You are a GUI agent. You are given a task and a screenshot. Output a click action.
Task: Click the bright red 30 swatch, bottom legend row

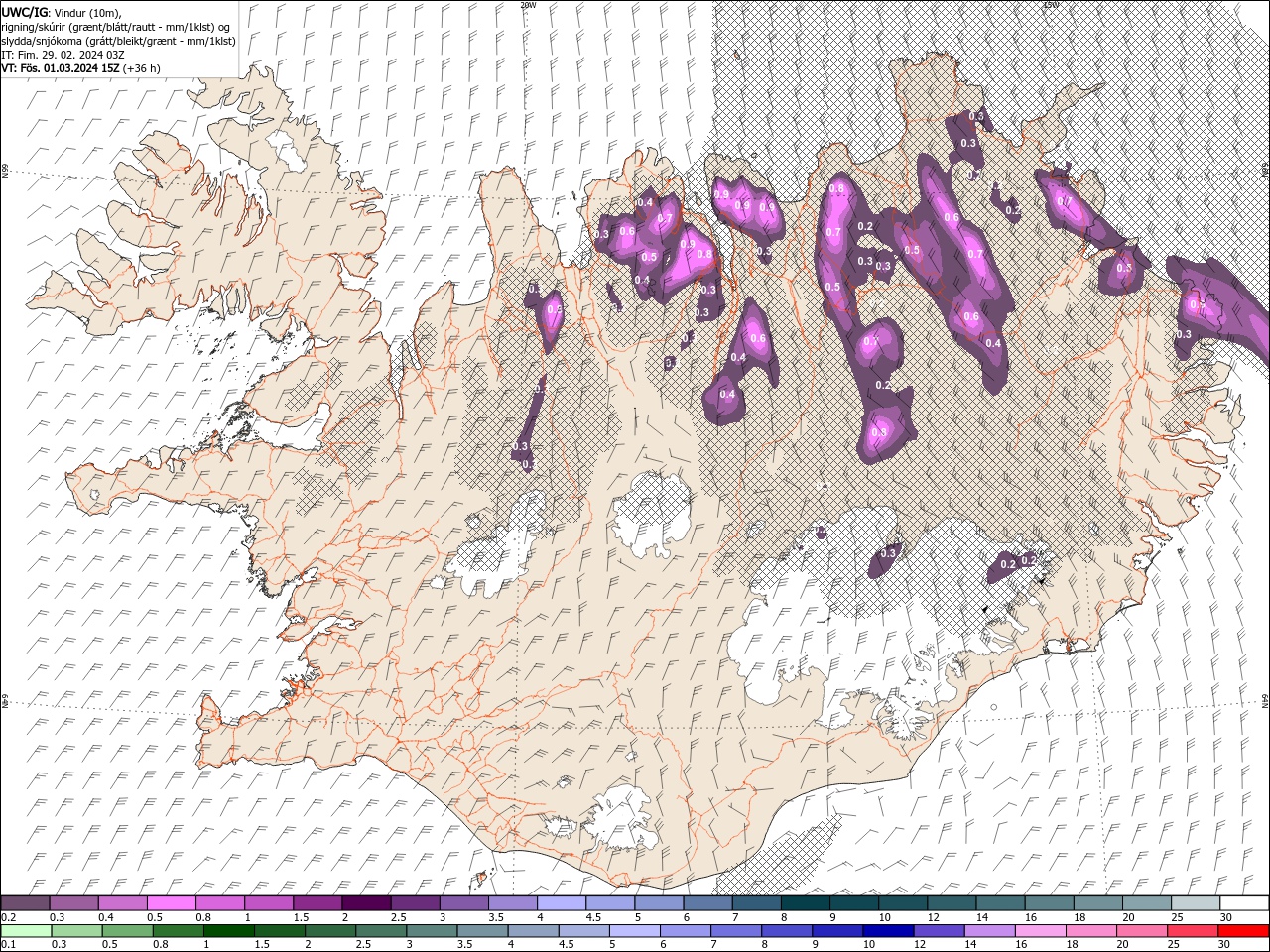1243,931
